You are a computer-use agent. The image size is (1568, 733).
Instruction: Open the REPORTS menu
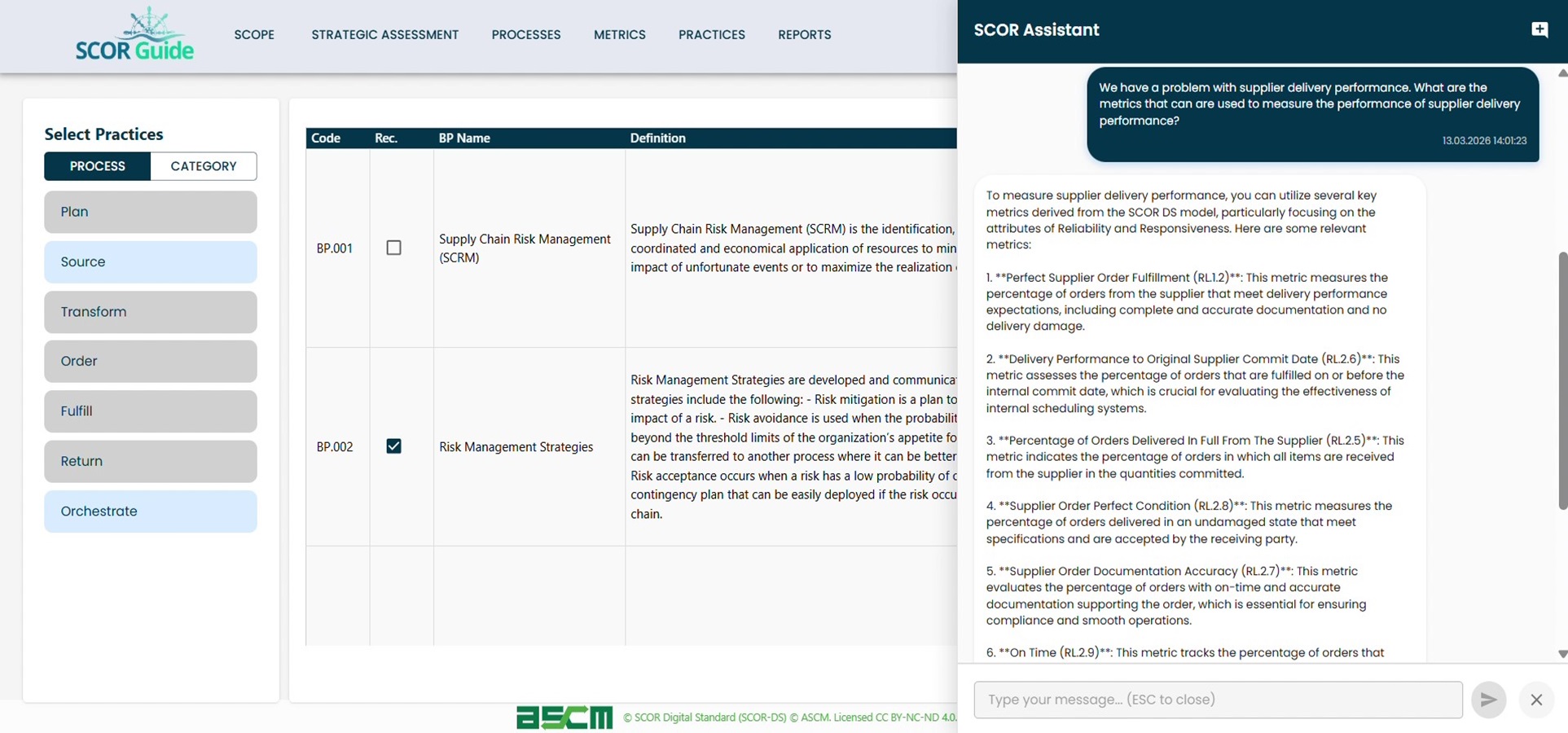805,34
